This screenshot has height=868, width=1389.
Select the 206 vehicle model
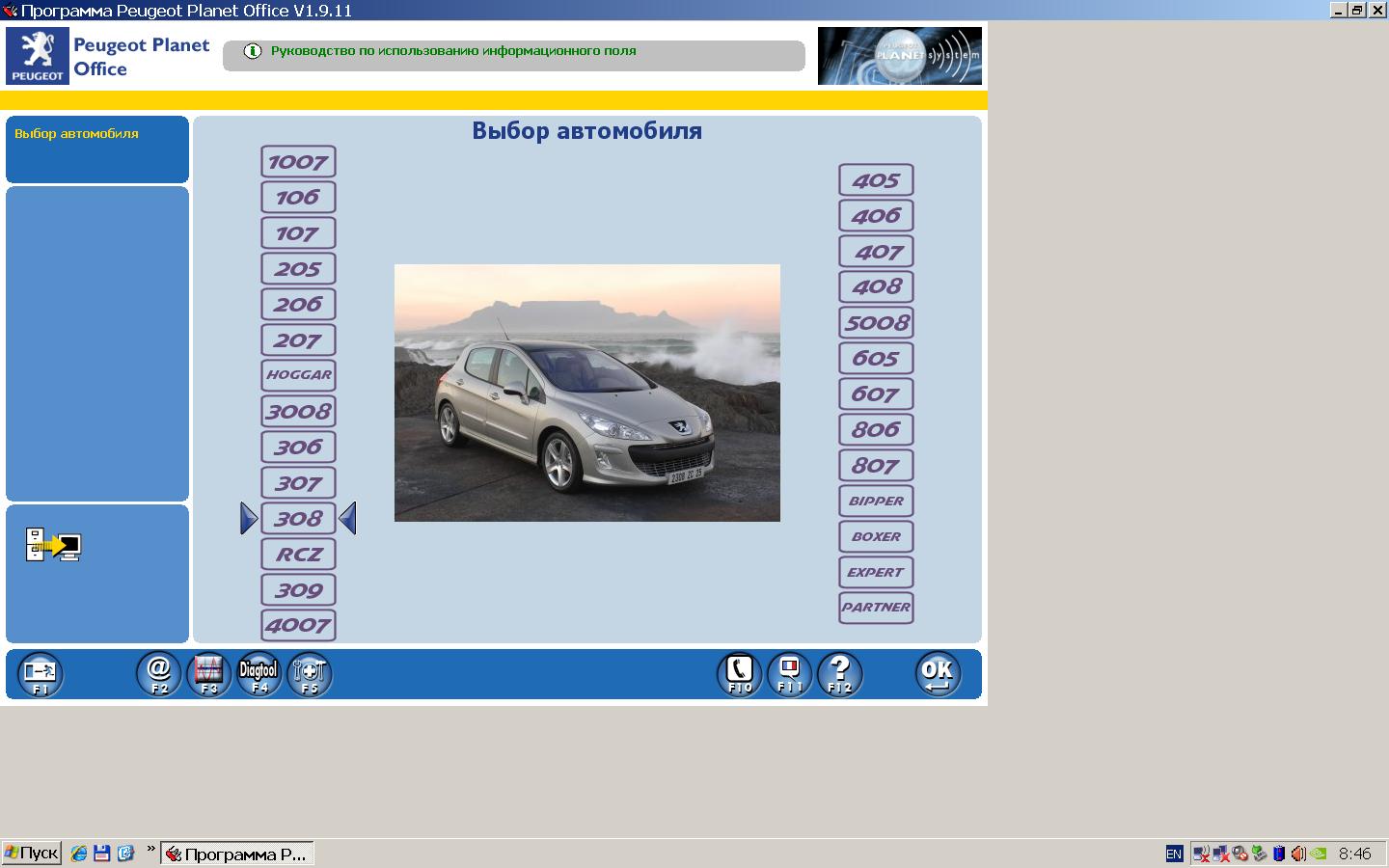[x=298, y=305]
